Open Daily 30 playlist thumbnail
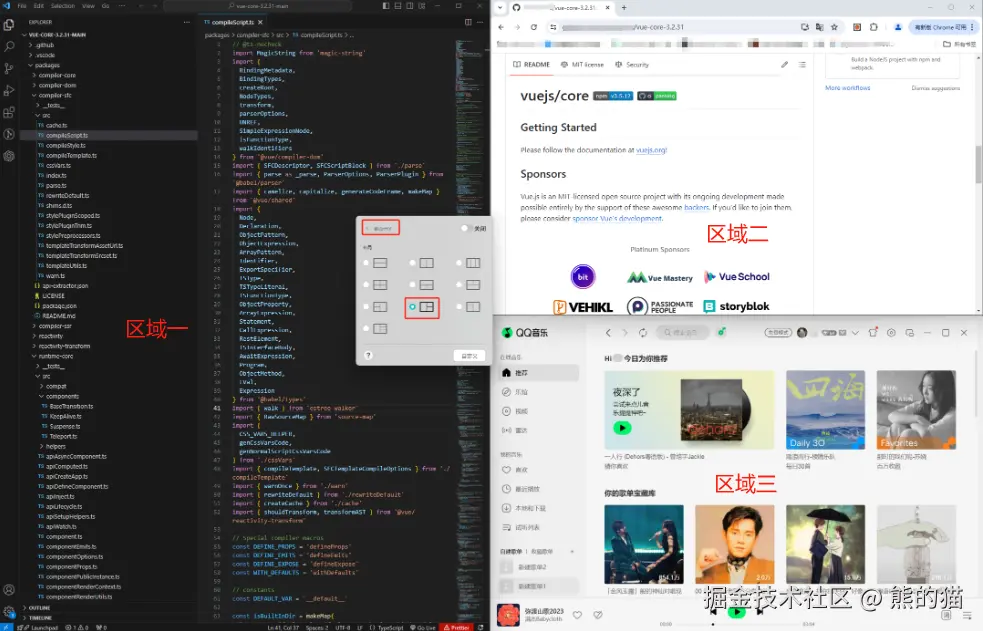The height and width of the screenshot is (631, 983). tap(825, 410)
